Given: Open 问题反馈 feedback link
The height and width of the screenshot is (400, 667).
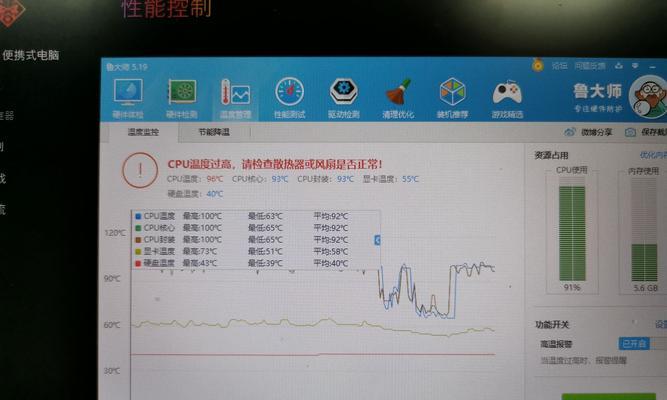Looking at the screenshot, I should 590,66.
